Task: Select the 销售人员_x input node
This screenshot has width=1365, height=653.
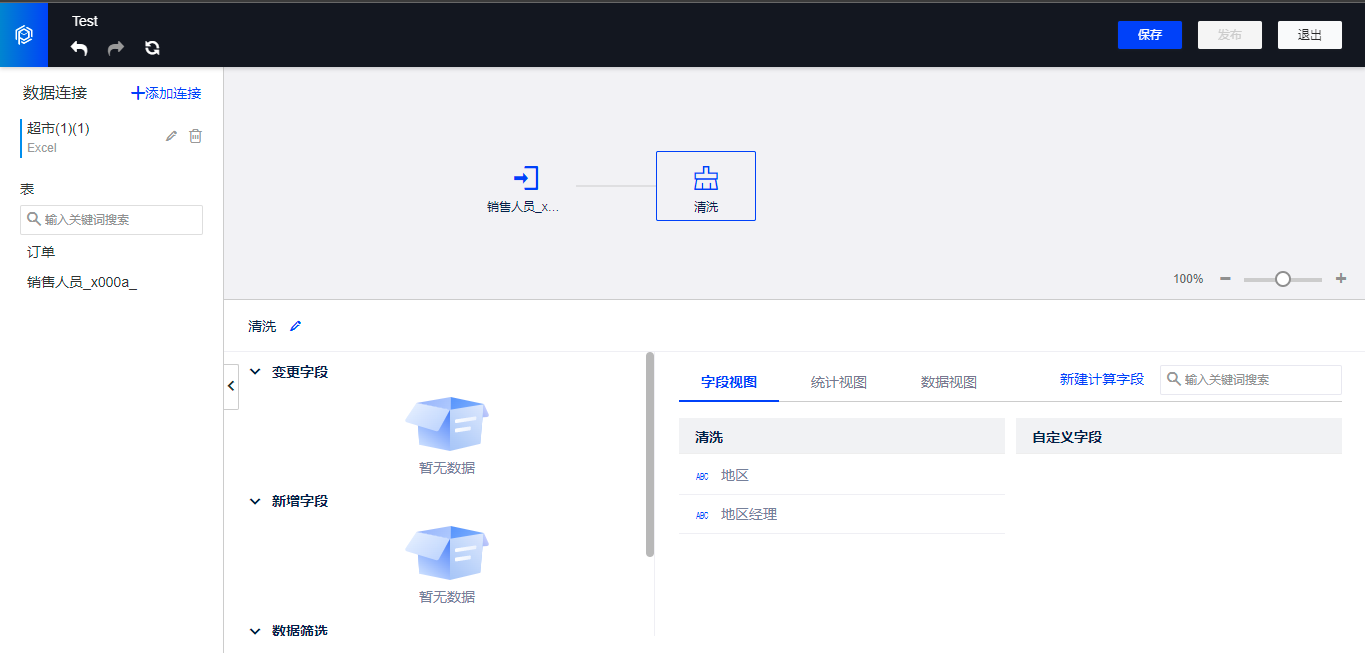Action: click(525, 188)
